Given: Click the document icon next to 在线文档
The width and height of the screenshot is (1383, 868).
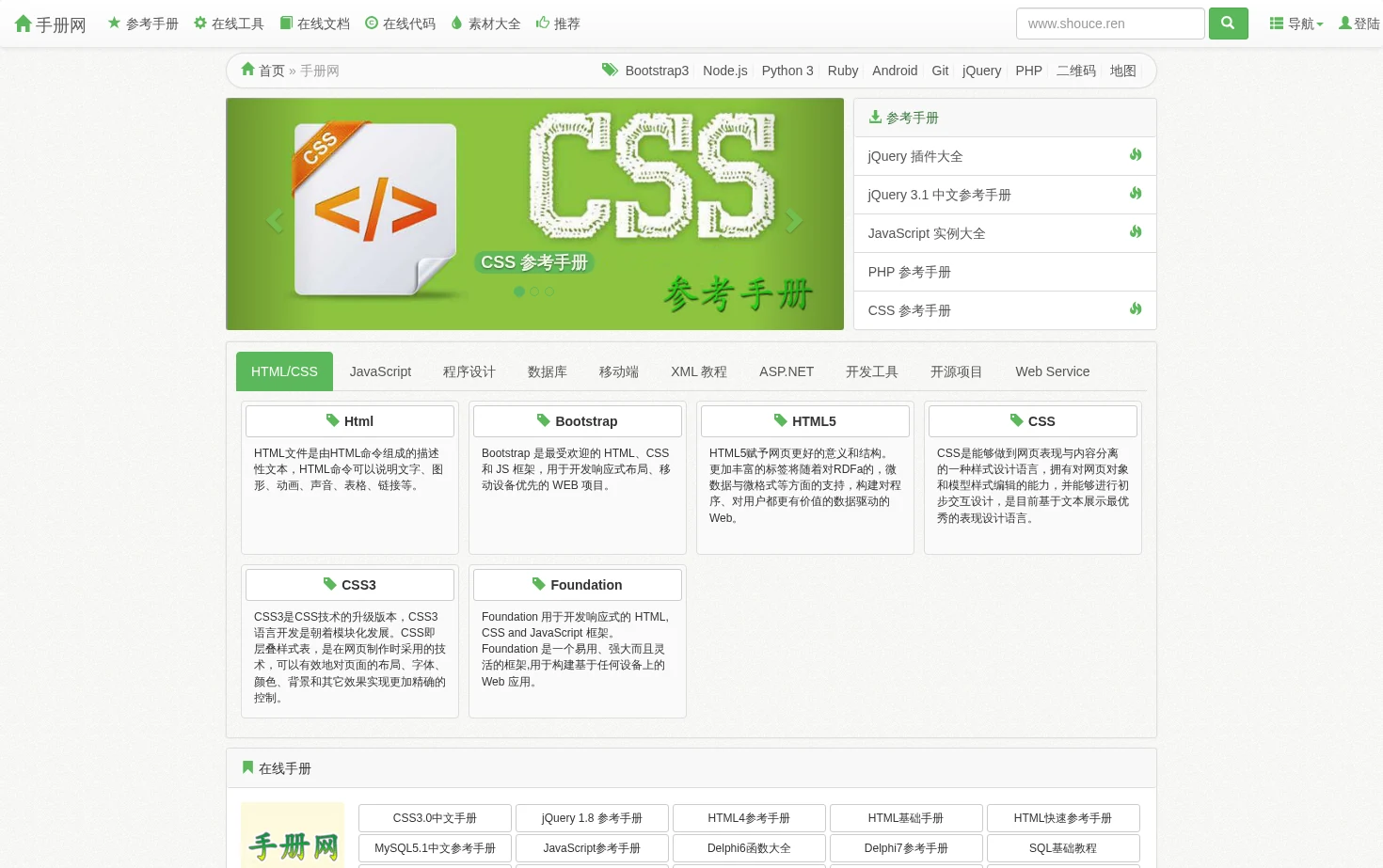Looking at the screenshot, I should (286, 23).
